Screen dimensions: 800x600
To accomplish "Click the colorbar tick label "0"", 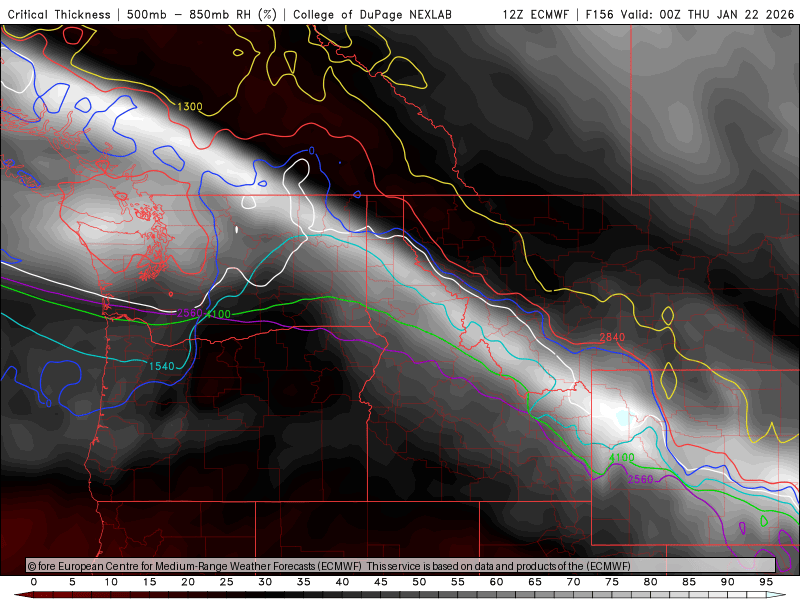I will tap(34, 582).
